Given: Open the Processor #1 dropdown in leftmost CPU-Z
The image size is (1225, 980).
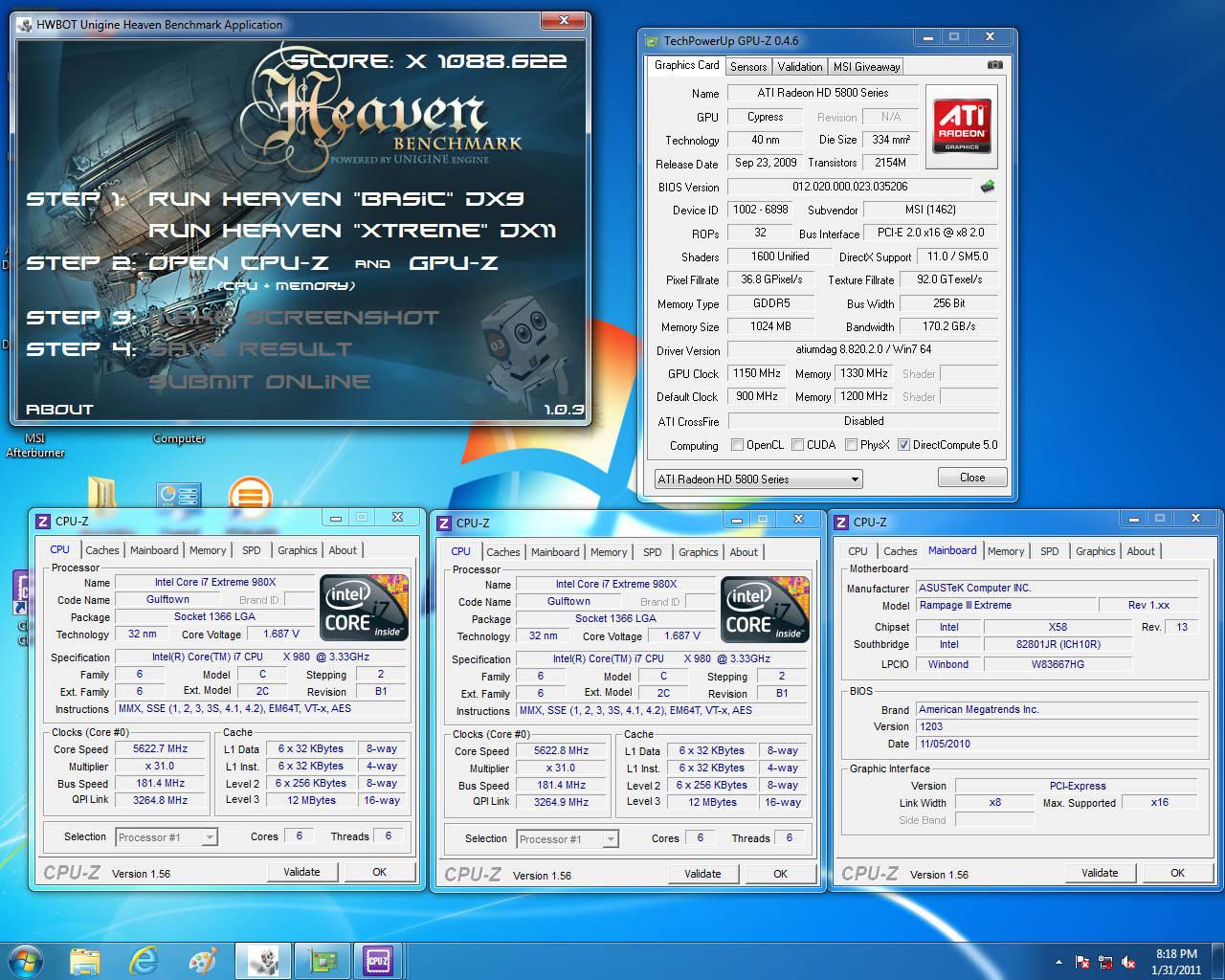Looking at the screenshot, I should (x=167, y=837).
